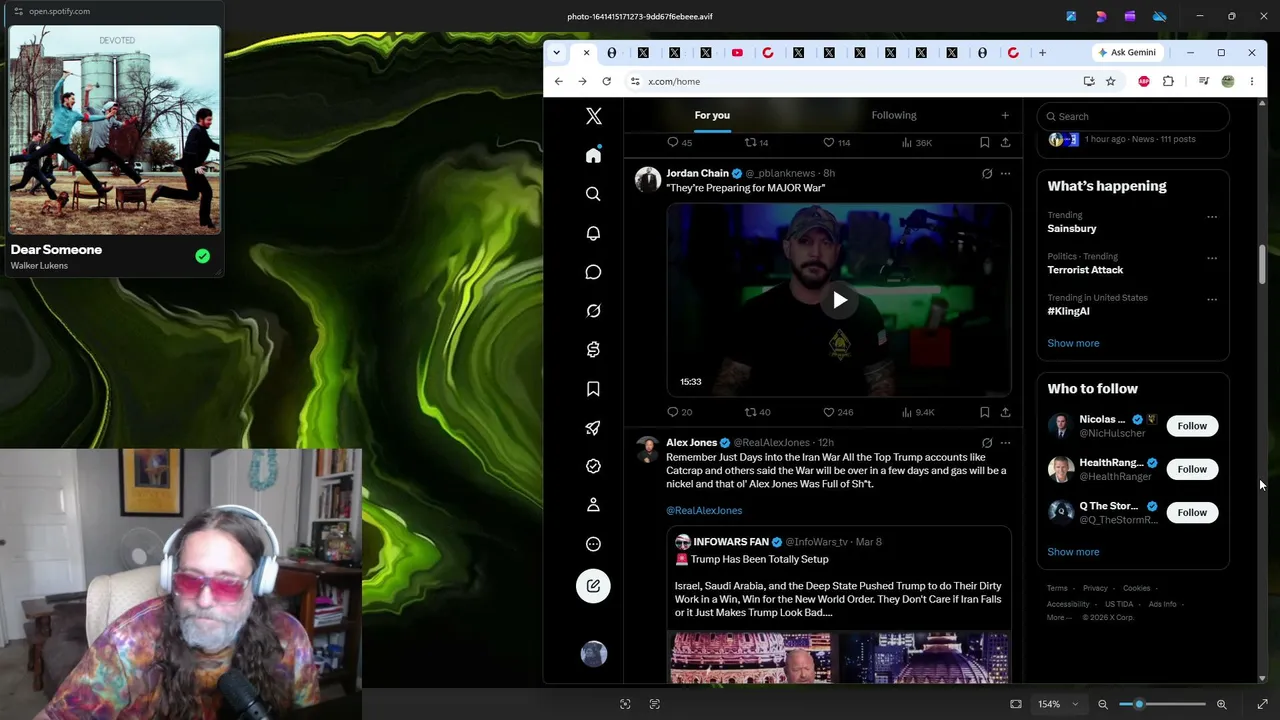Open Profile person icon in X sidebar

tap(593, 505)
